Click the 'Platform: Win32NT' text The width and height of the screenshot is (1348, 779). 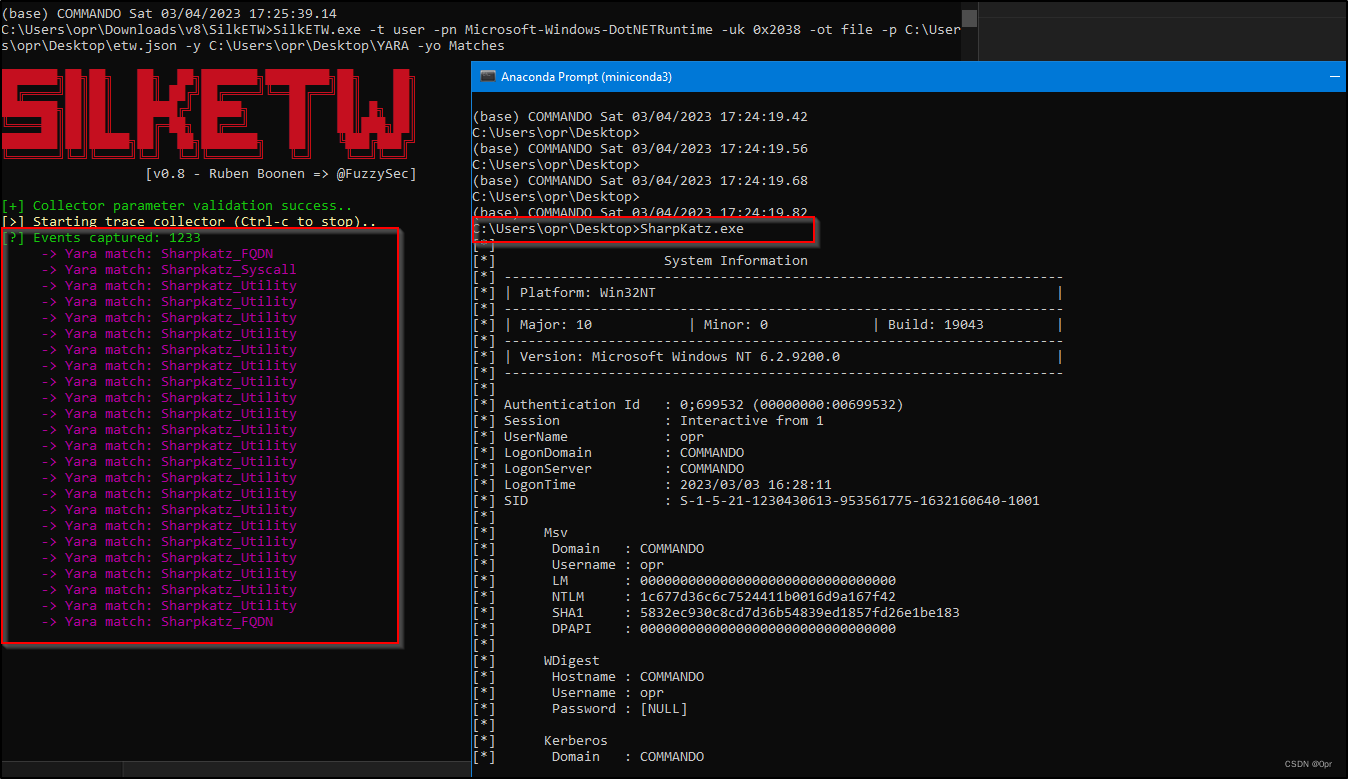[588, 293]
